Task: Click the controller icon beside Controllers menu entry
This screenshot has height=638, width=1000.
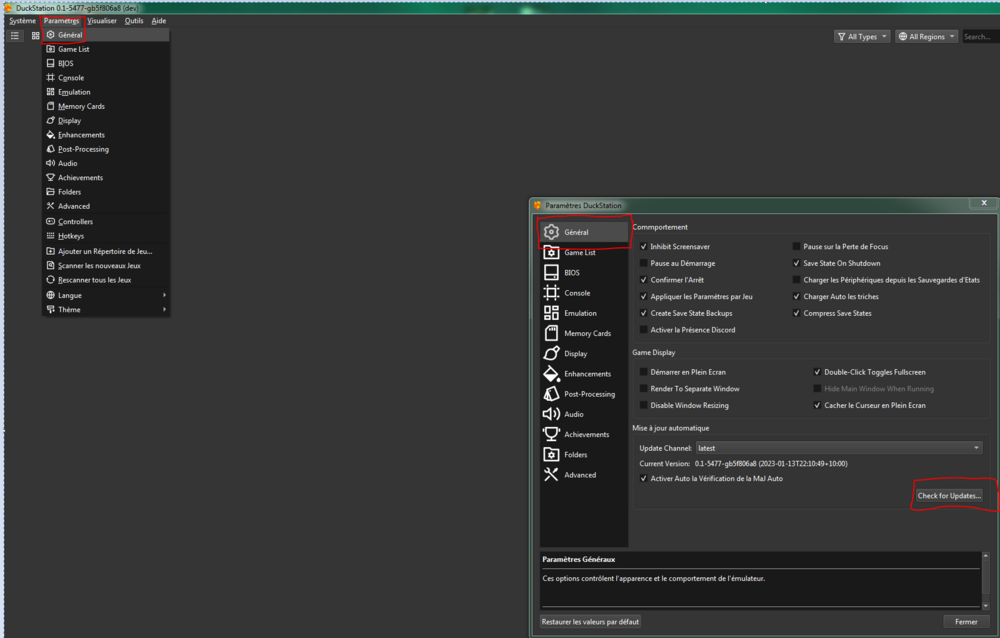Action: [x=50, y=221]
